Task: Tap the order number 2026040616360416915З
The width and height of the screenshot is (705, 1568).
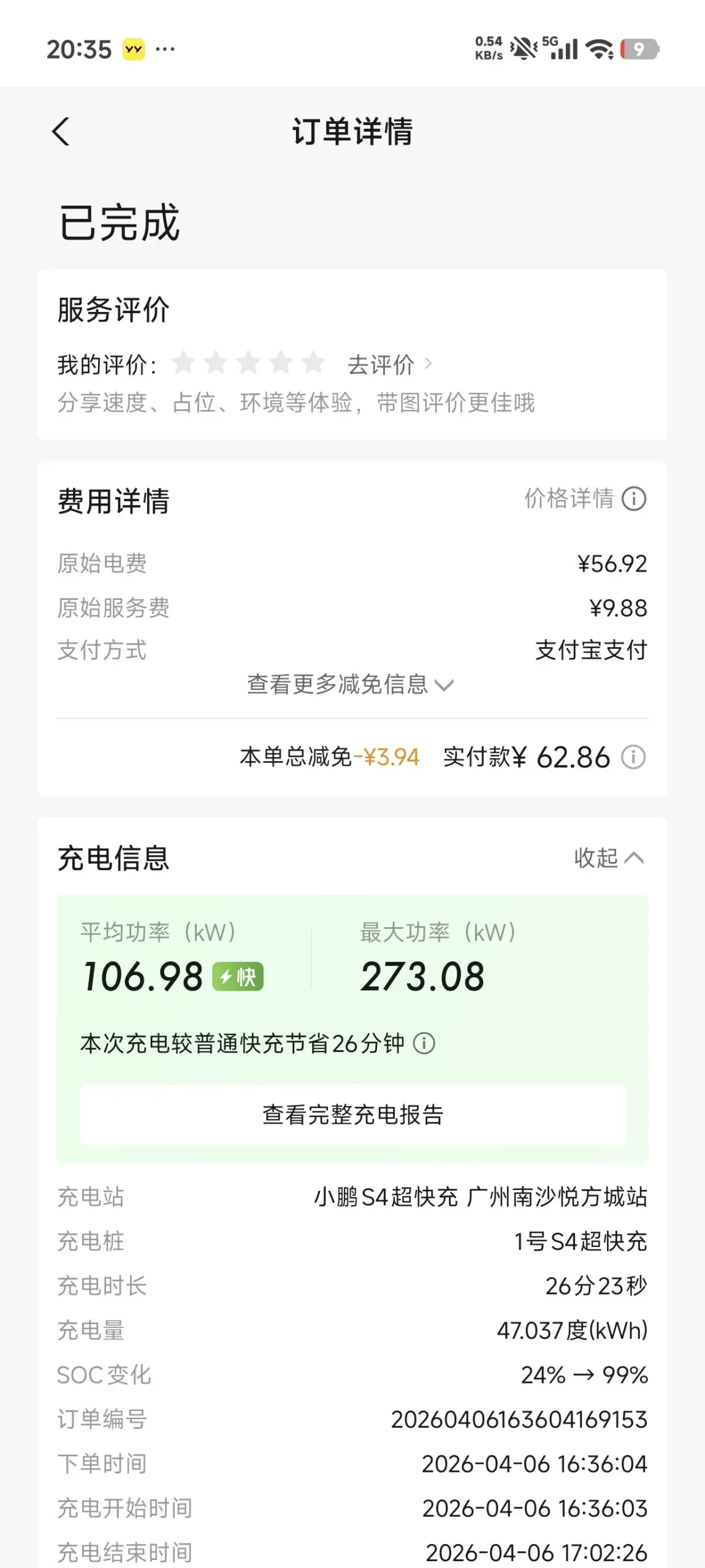Action: (x=519, y=1419)
